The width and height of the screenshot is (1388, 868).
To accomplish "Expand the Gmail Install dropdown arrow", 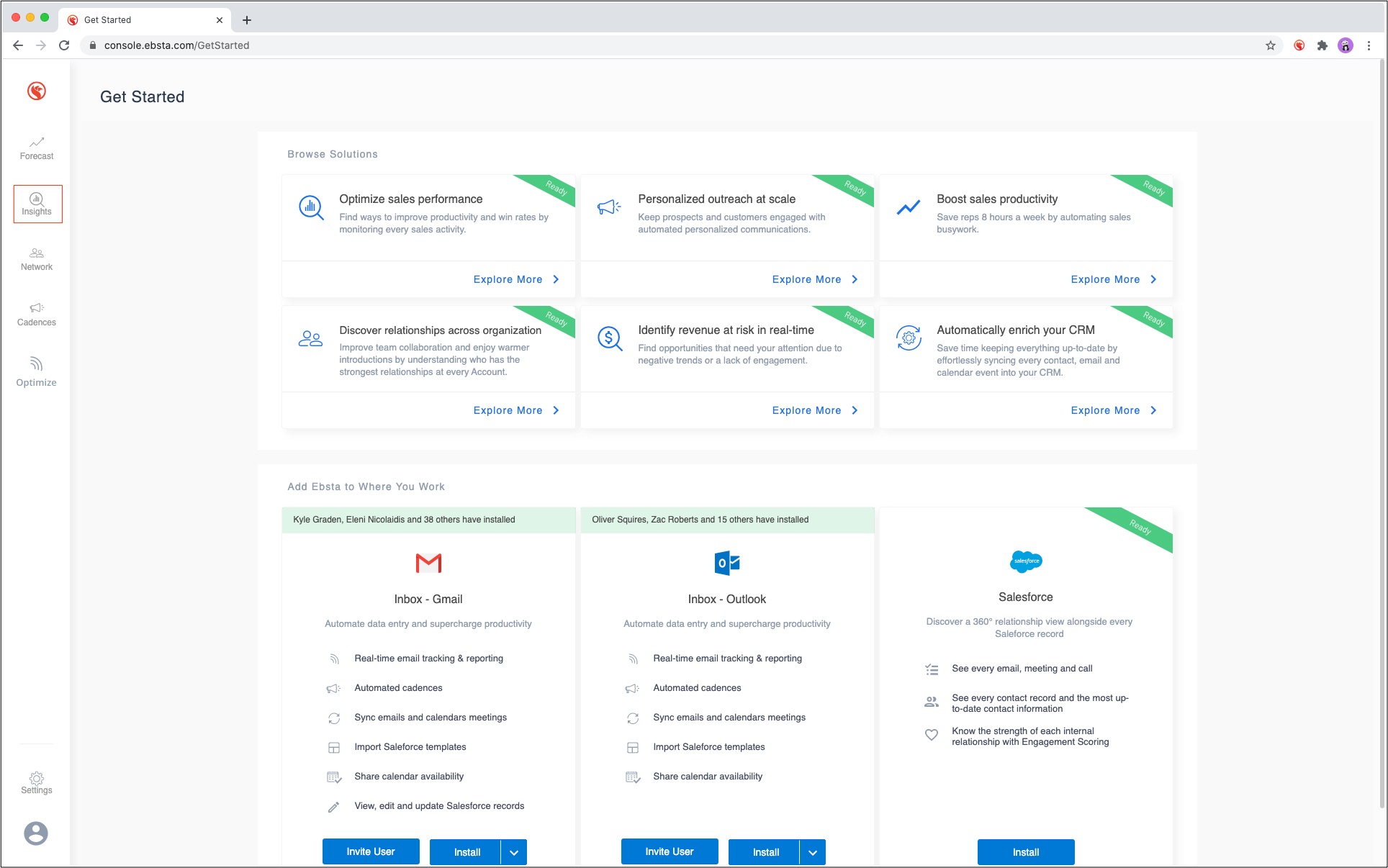I will pyautogui.click(x=514, y=852).
